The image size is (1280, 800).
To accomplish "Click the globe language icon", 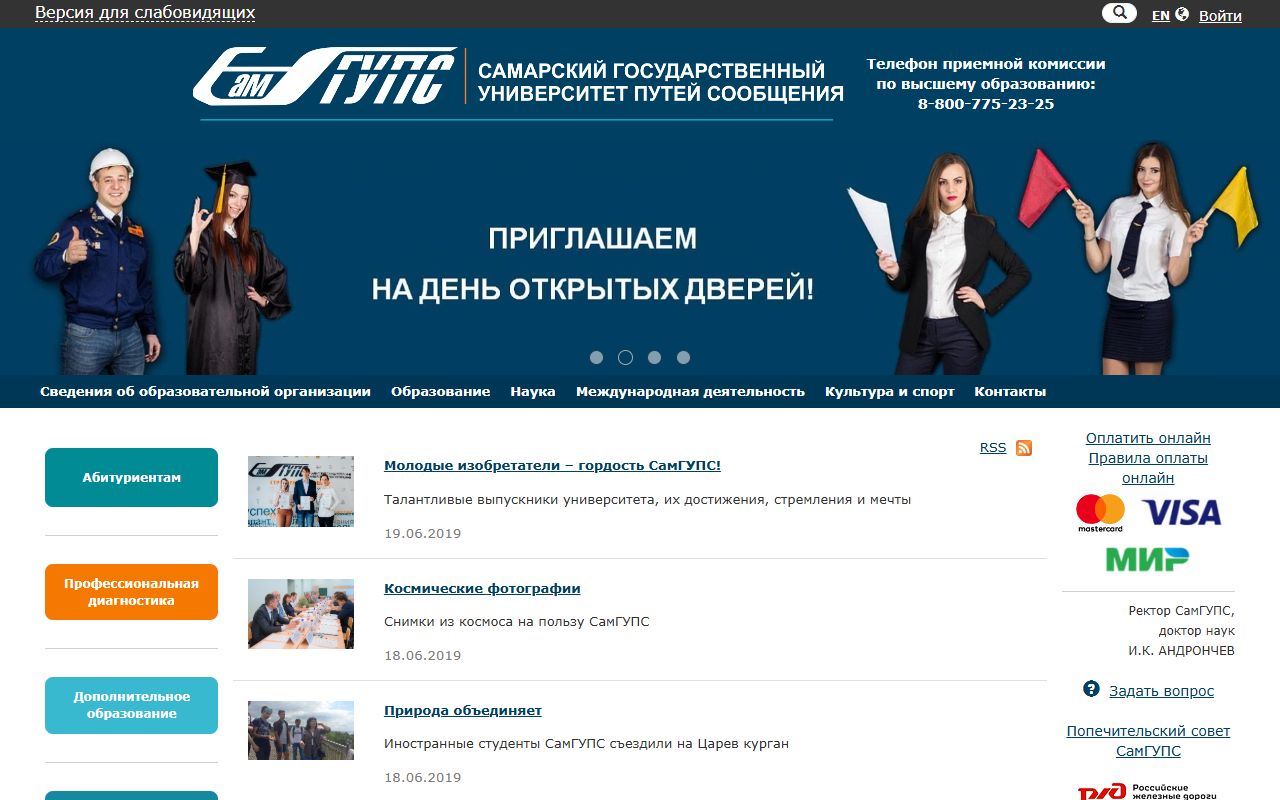I will click(x=1182, y=14).
